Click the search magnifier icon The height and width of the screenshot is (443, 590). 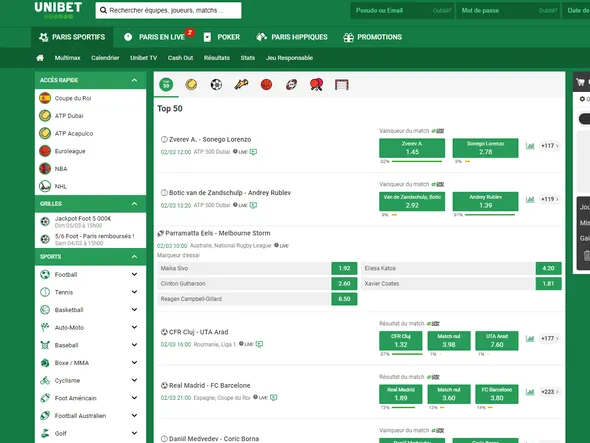pyautogui.click(x=103, y=11)
